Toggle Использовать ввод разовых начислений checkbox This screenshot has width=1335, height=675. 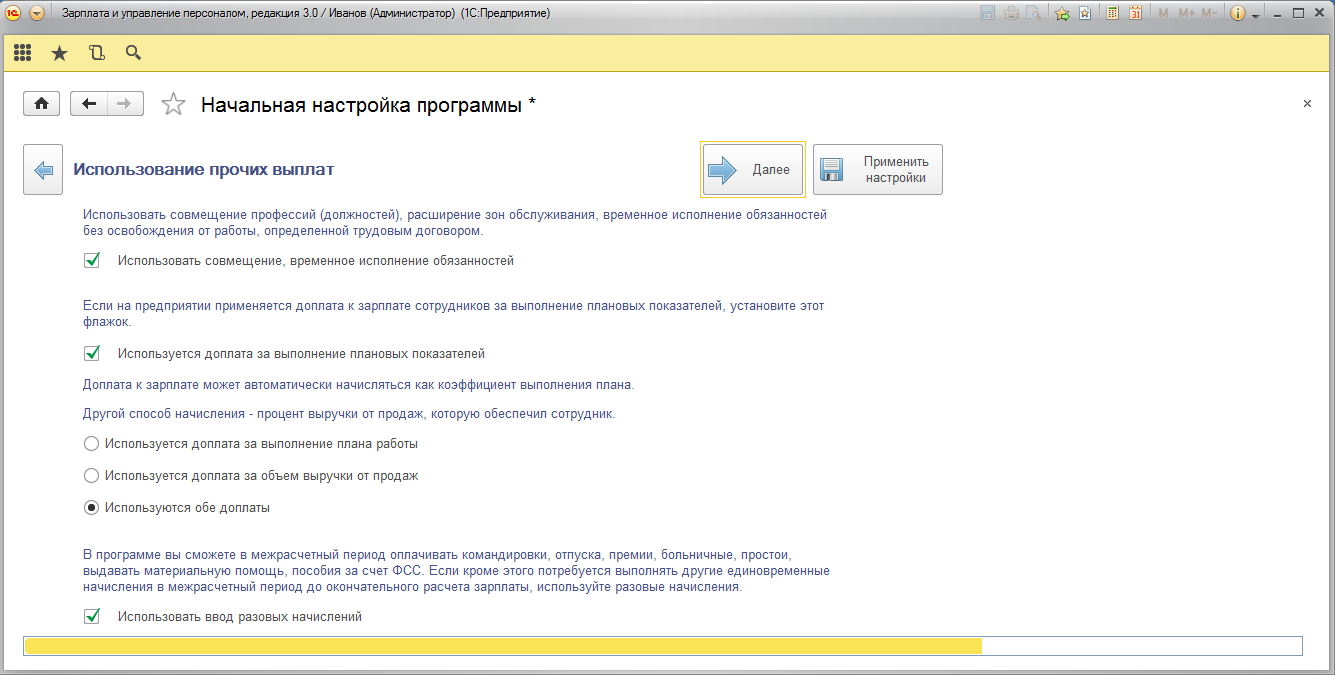click(92, 617)
